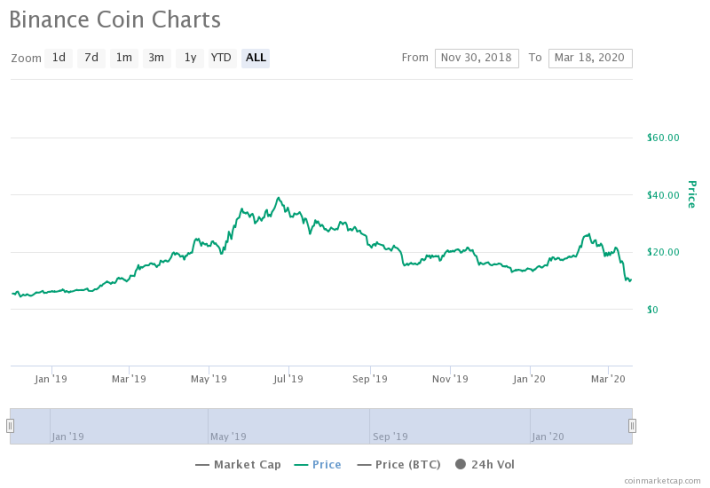Set zoom range to 1m
Screen dimensions: 710x488
point(124,58)
